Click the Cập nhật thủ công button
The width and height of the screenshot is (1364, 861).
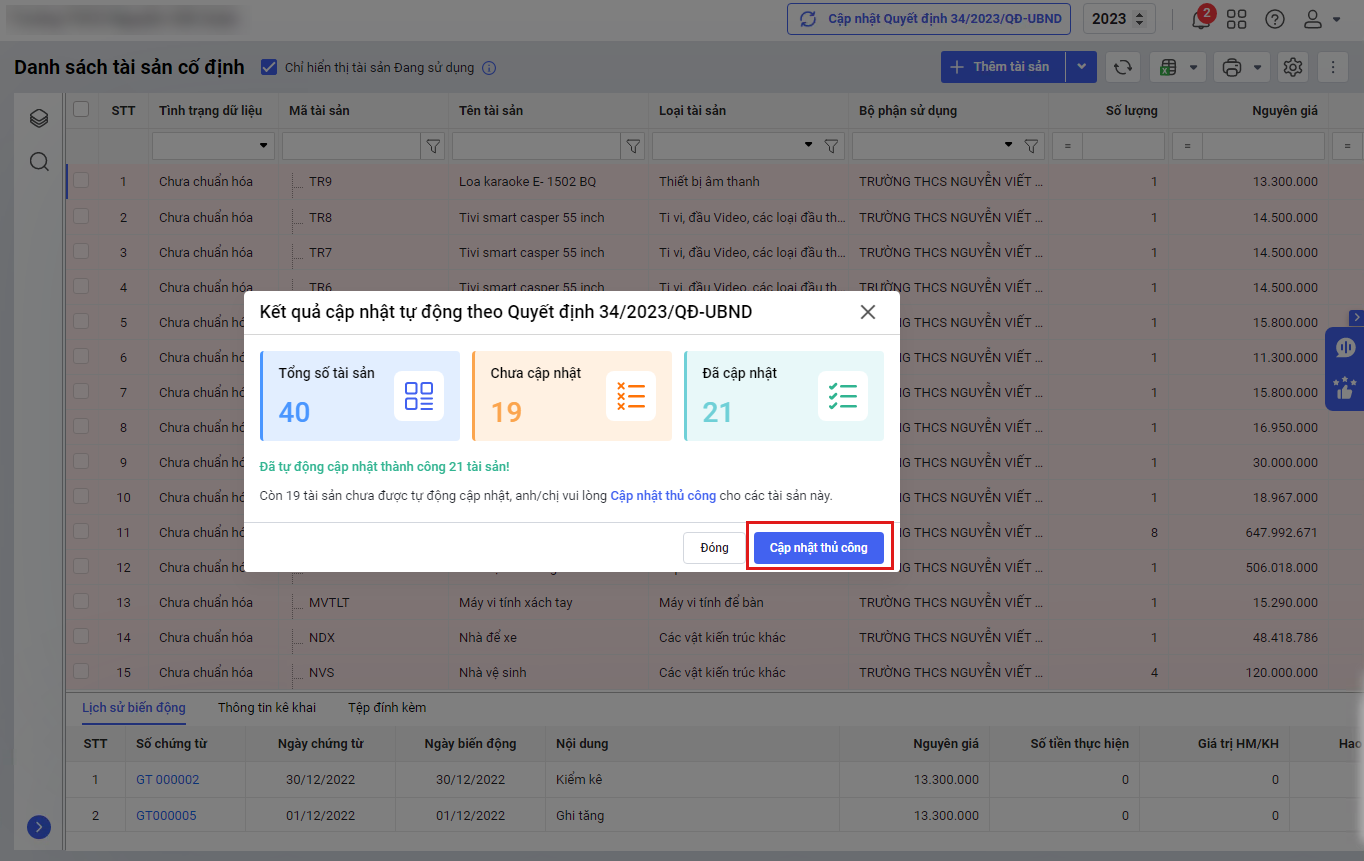(818, 548)
